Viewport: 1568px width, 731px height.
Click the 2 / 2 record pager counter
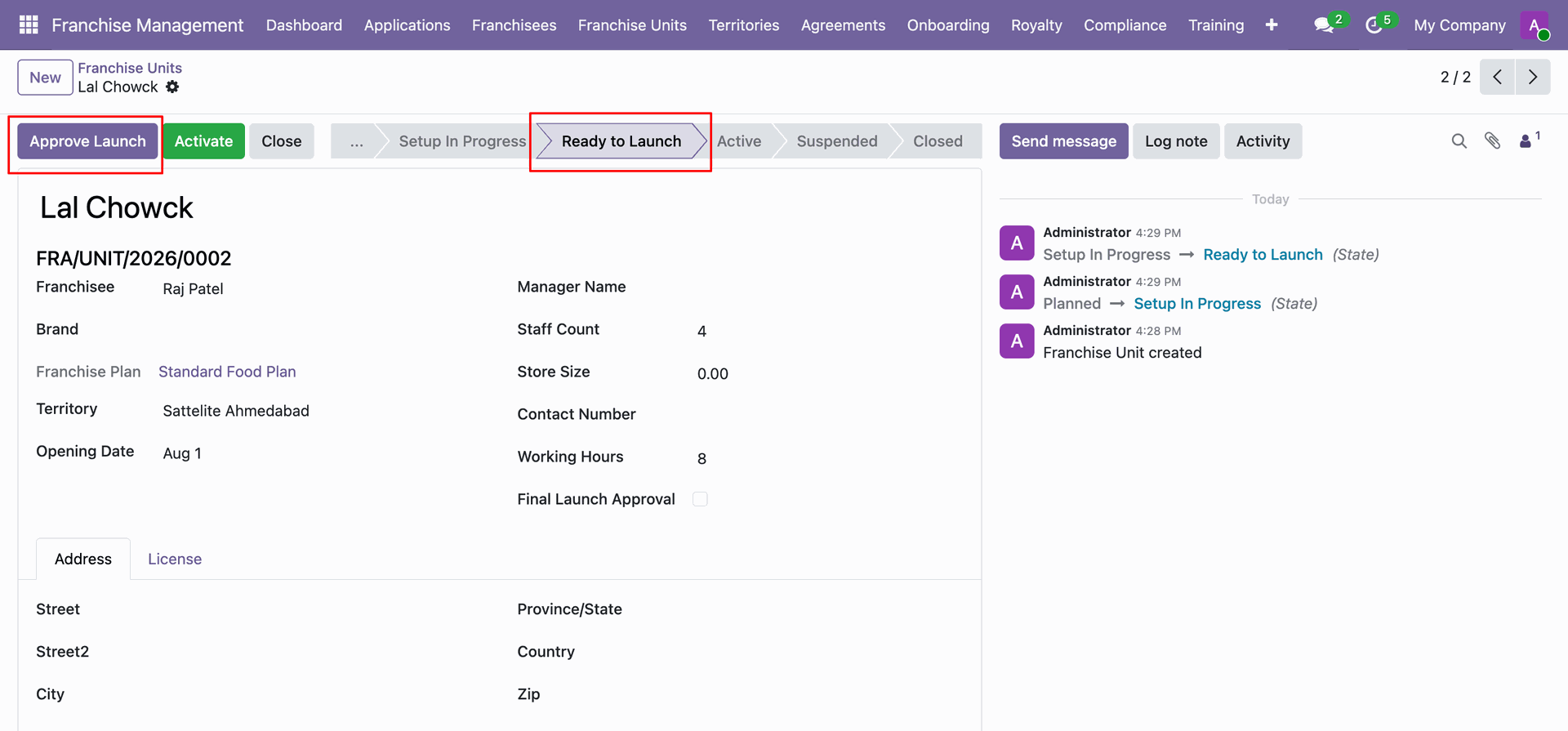pos(1455,77)
